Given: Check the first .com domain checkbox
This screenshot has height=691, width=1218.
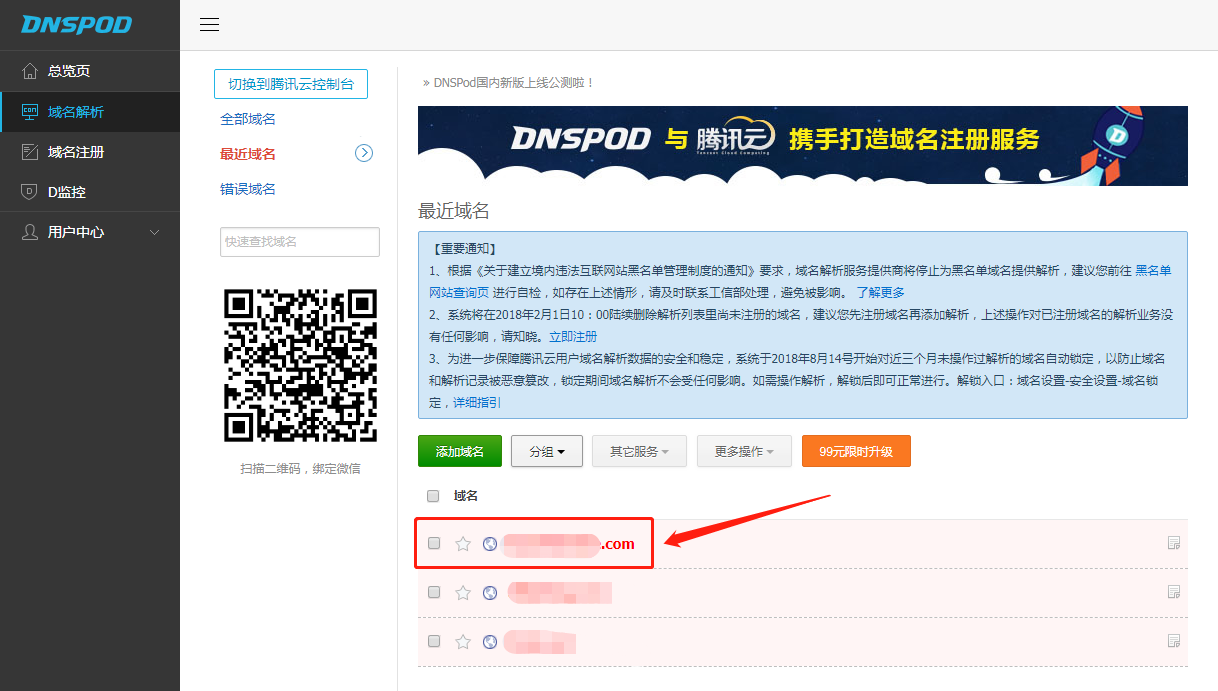Looking at the screenshot, I should coord(434,543).
